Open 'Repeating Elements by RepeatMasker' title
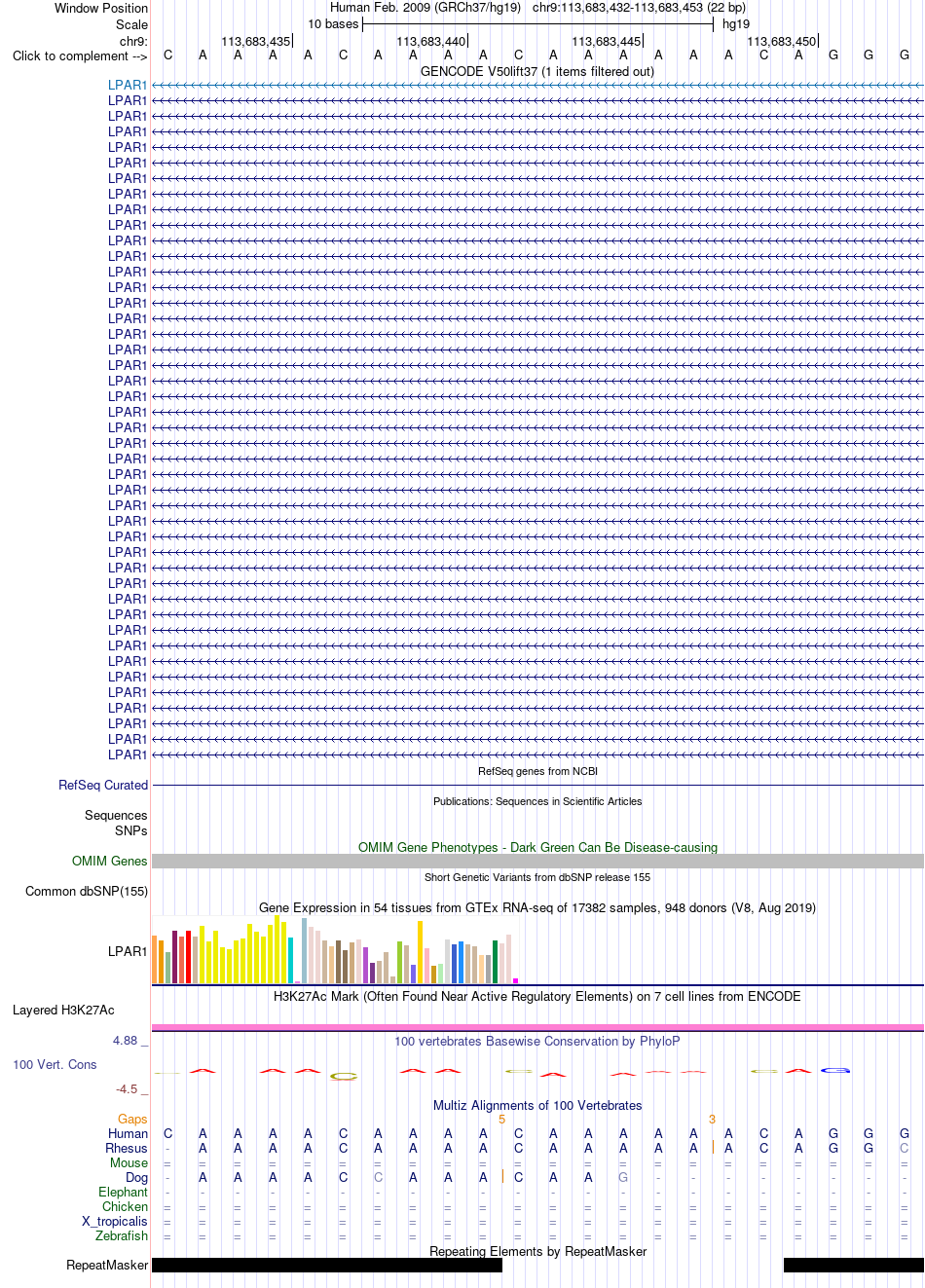 537,1251
